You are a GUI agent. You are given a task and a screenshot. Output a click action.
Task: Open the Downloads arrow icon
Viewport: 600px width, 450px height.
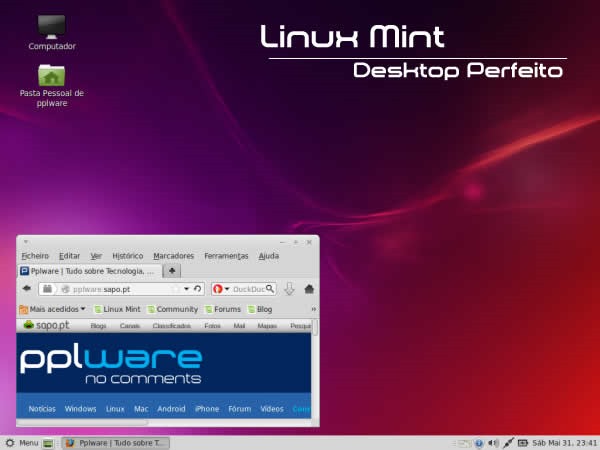pos(289,289)
